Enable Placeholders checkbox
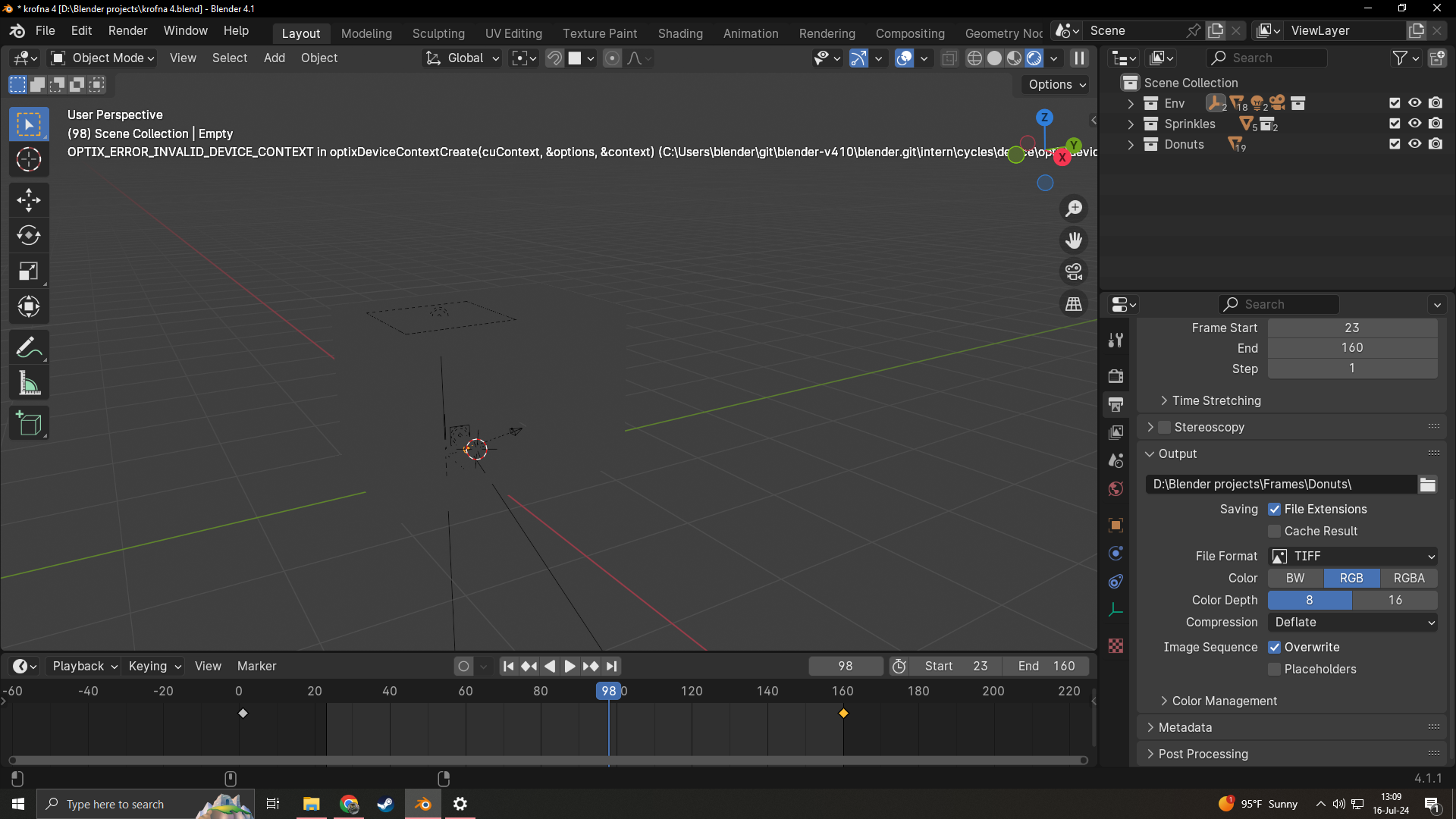Screen dimensions: 1456x819 pos(1275,670)
